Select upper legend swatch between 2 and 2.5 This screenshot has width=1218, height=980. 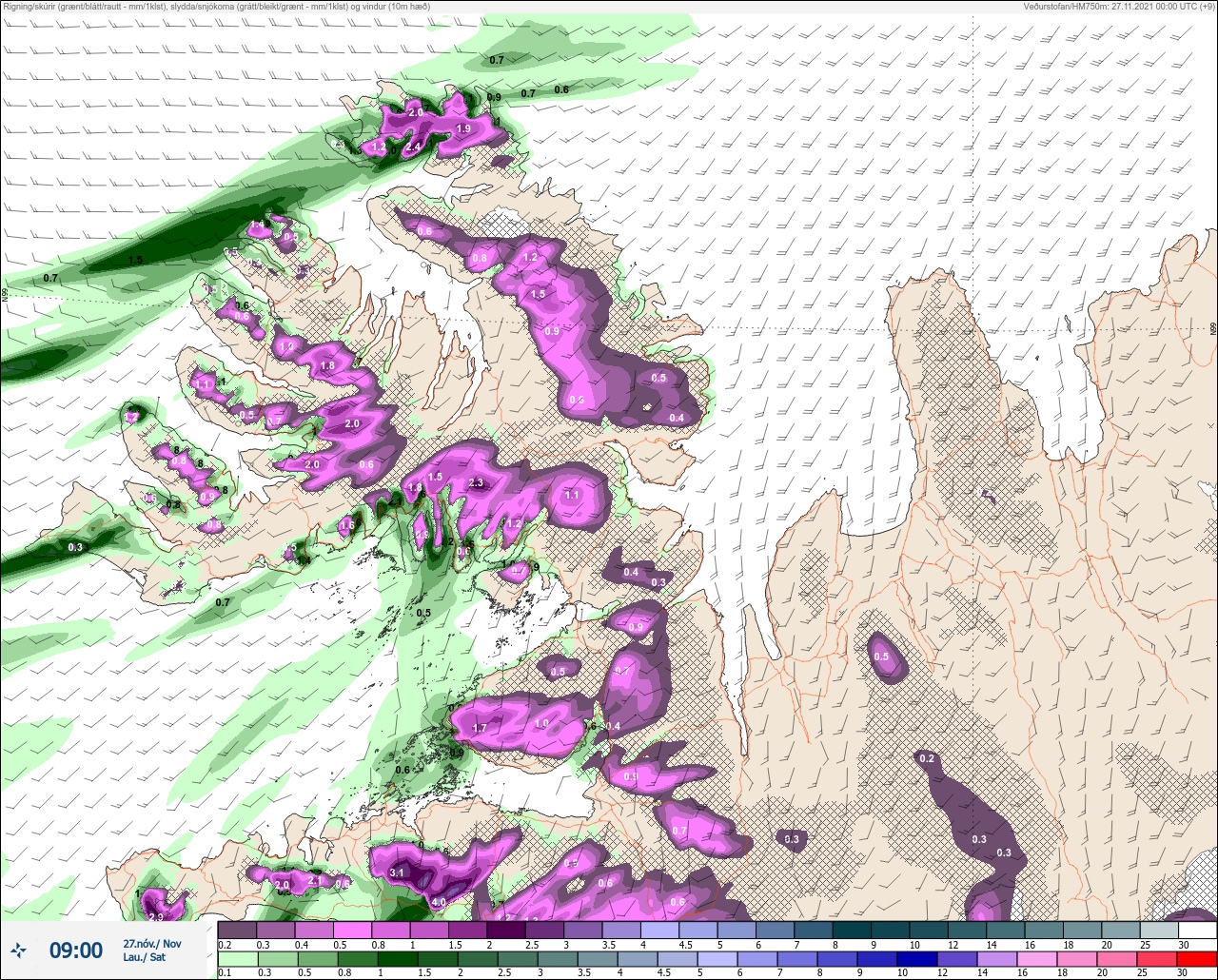pyautogui.click(x=506, y=930)
